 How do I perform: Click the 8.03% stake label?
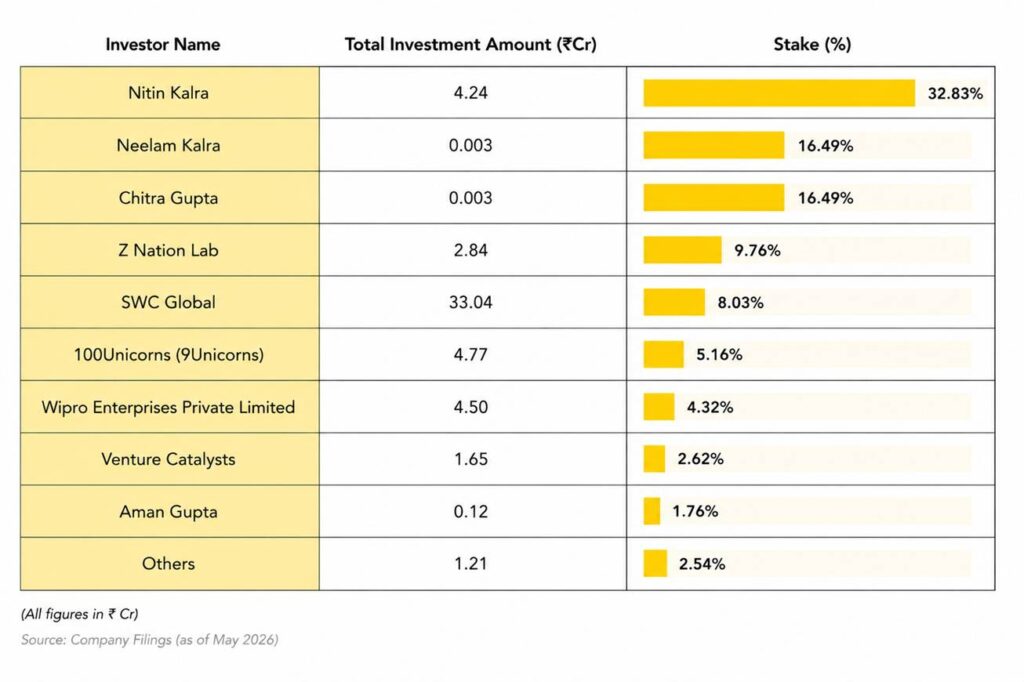(741, 302)
